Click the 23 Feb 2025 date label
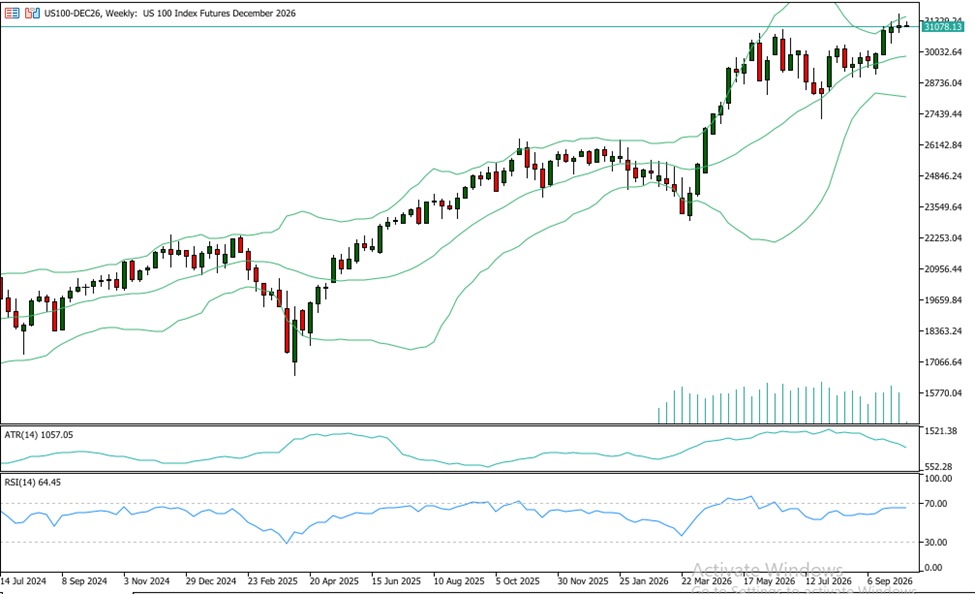Viewport: 975px width, 594px height. (272, 581)
